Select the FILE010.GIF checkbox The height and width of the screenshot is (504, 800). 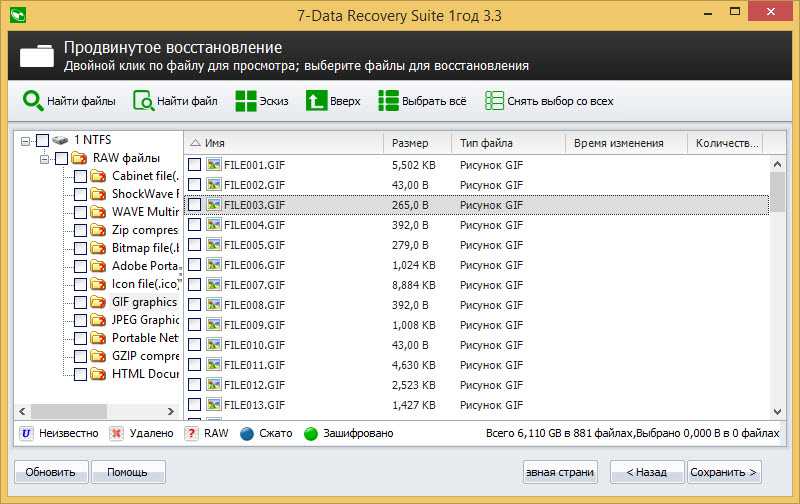pyautogui.click(x=194, y=345)
